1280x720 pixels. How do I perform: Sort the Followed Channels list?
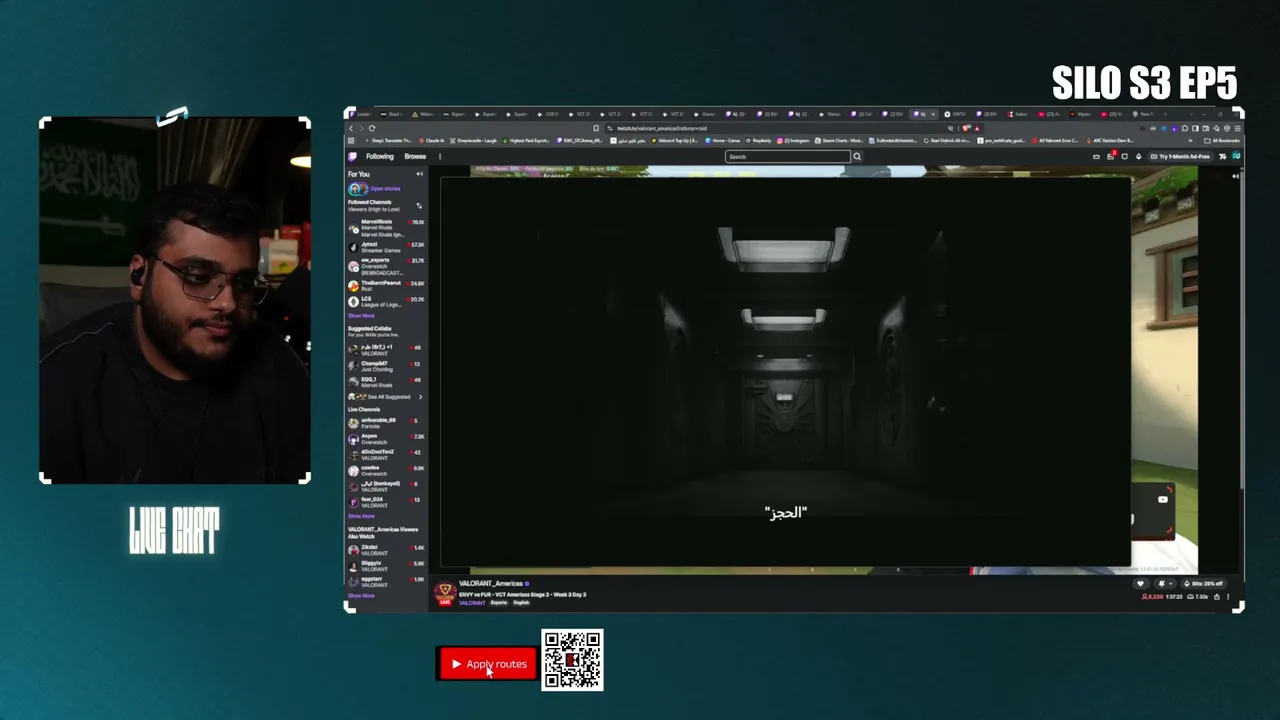tap(419, 206)
